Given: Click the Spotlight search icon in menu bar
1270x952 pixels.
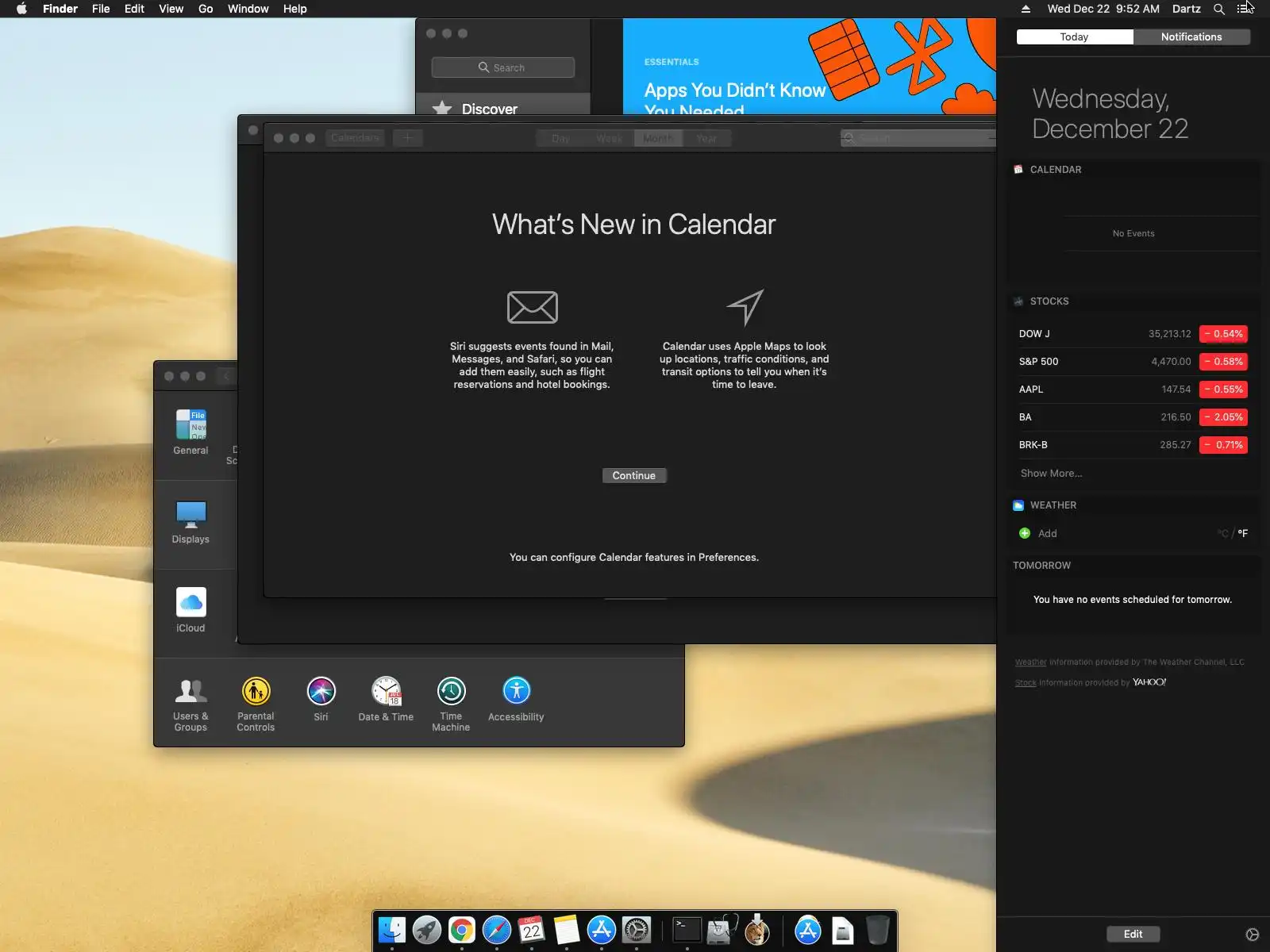Looking at the screenshot, I should click(x=1219, y=9).
